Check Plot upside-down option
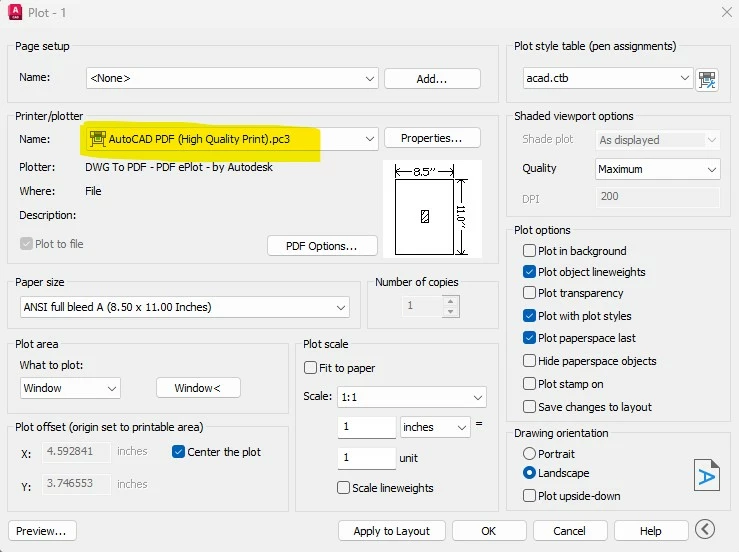739x552 pixels. (529, 495)
